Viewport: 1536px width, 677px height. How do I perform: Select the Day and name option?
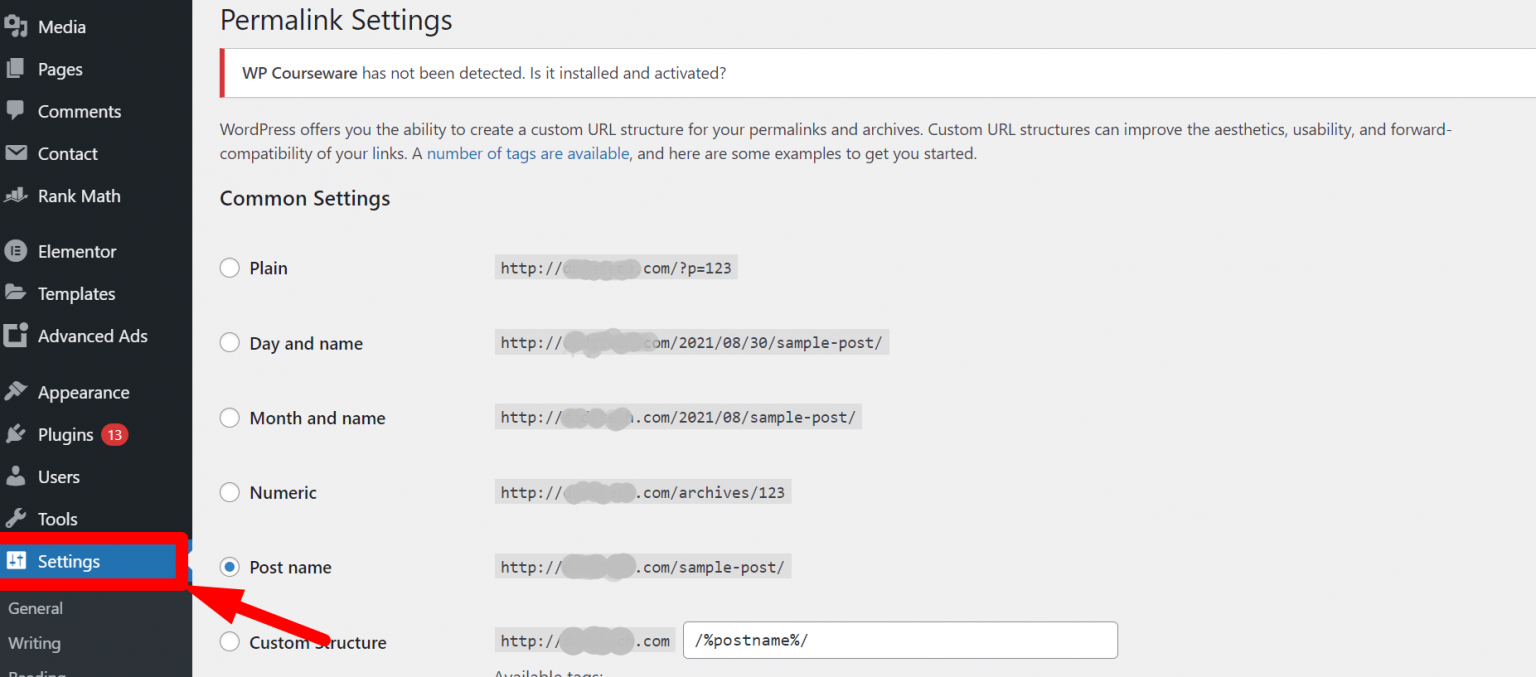pos(229,342)
